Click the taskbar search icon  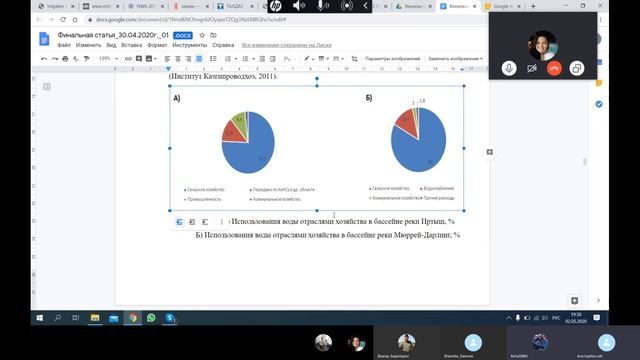tap(58, 318)
